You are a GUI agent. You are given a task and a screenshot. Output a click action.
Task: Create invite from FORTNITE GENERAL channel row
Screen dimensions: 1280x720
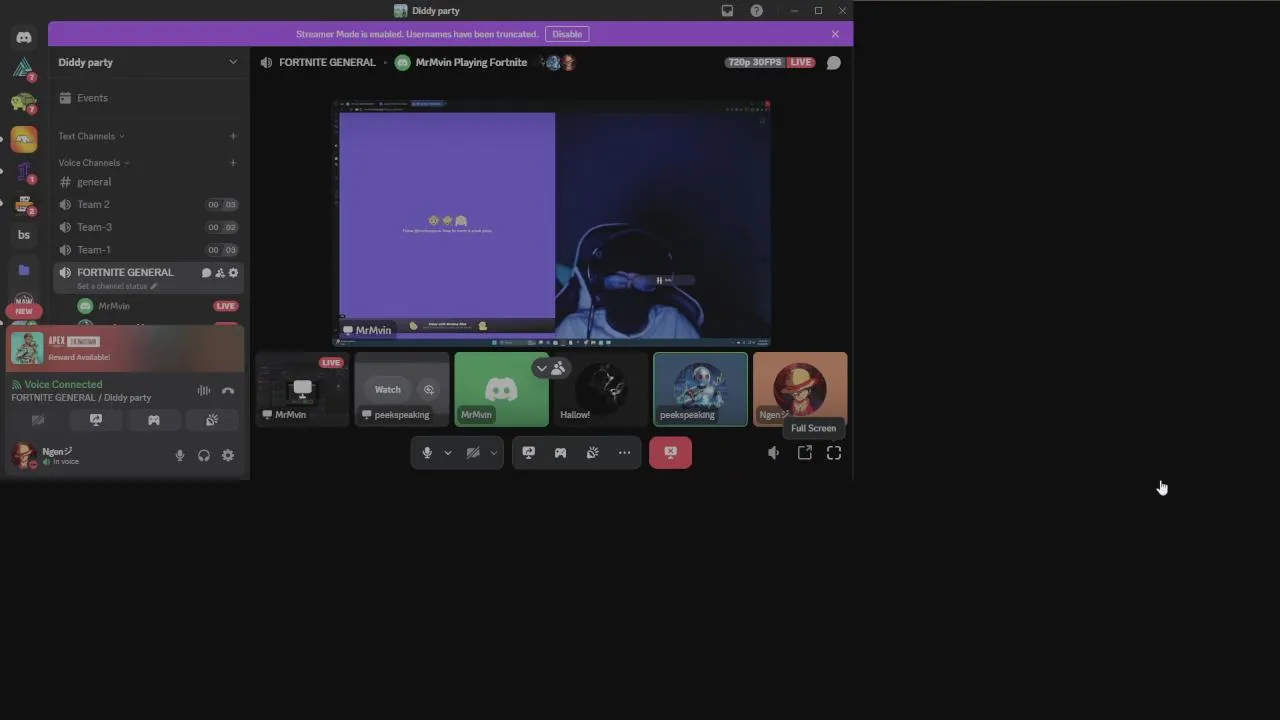click(220, 273)
